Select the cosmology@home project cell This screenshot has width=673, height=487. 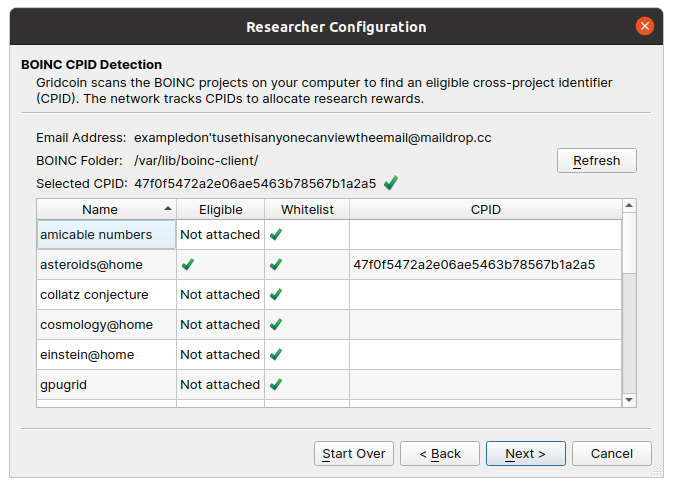[x=106, y=324]
